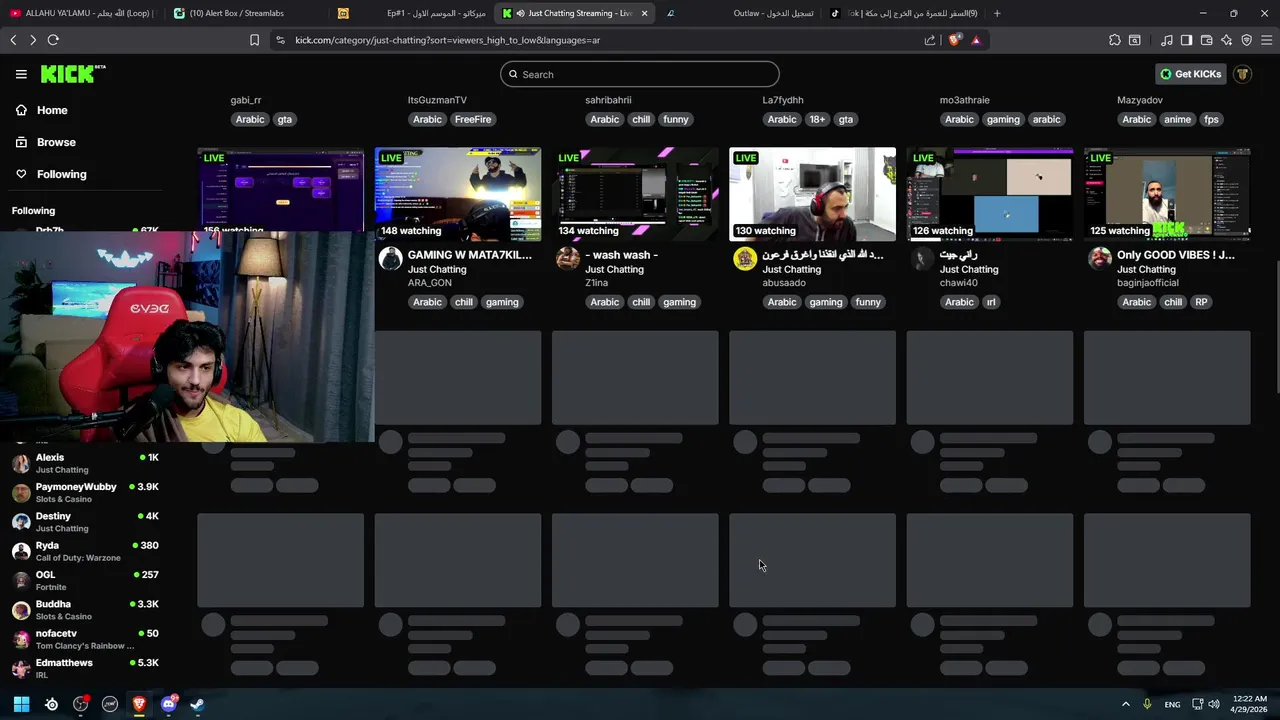
Task: Expand hidden system tray icons
Action: pos(1125,704)
